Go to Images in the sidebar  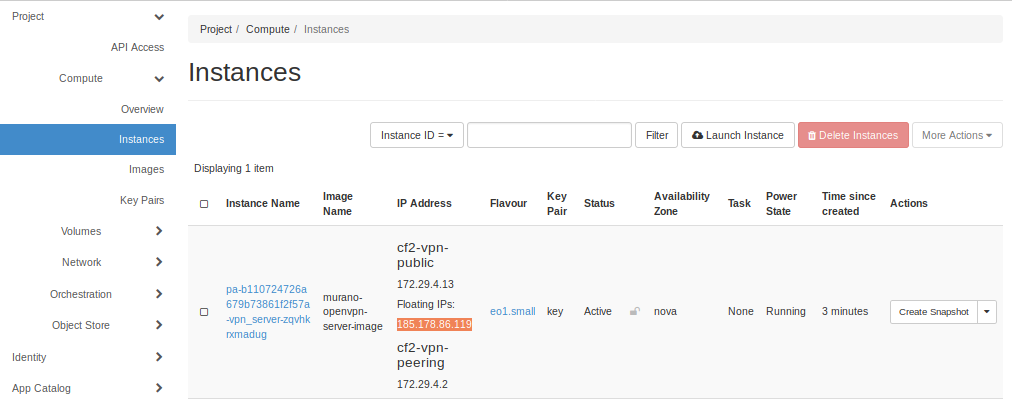click(x=147, y=169)
